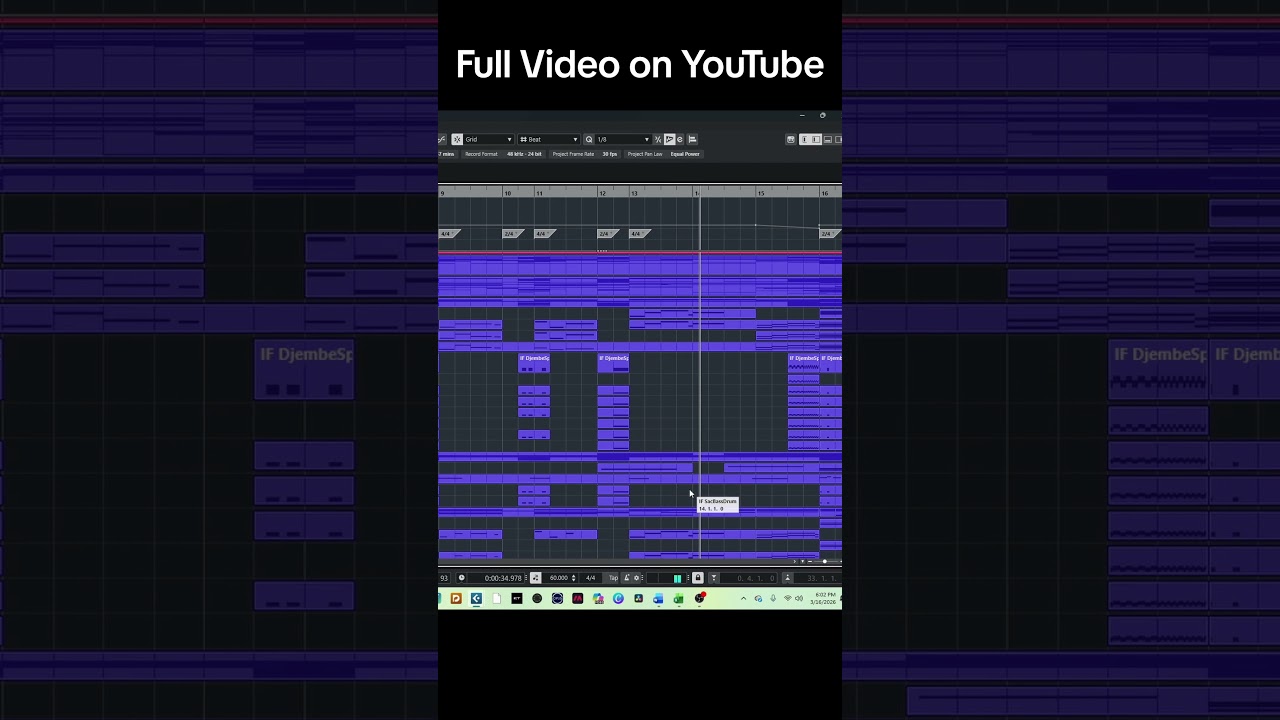The width and height of the screenshot is (1280, 720).
Task: Click the Tap tempo button
Action: pyautogui.click(x=614, y=578)
